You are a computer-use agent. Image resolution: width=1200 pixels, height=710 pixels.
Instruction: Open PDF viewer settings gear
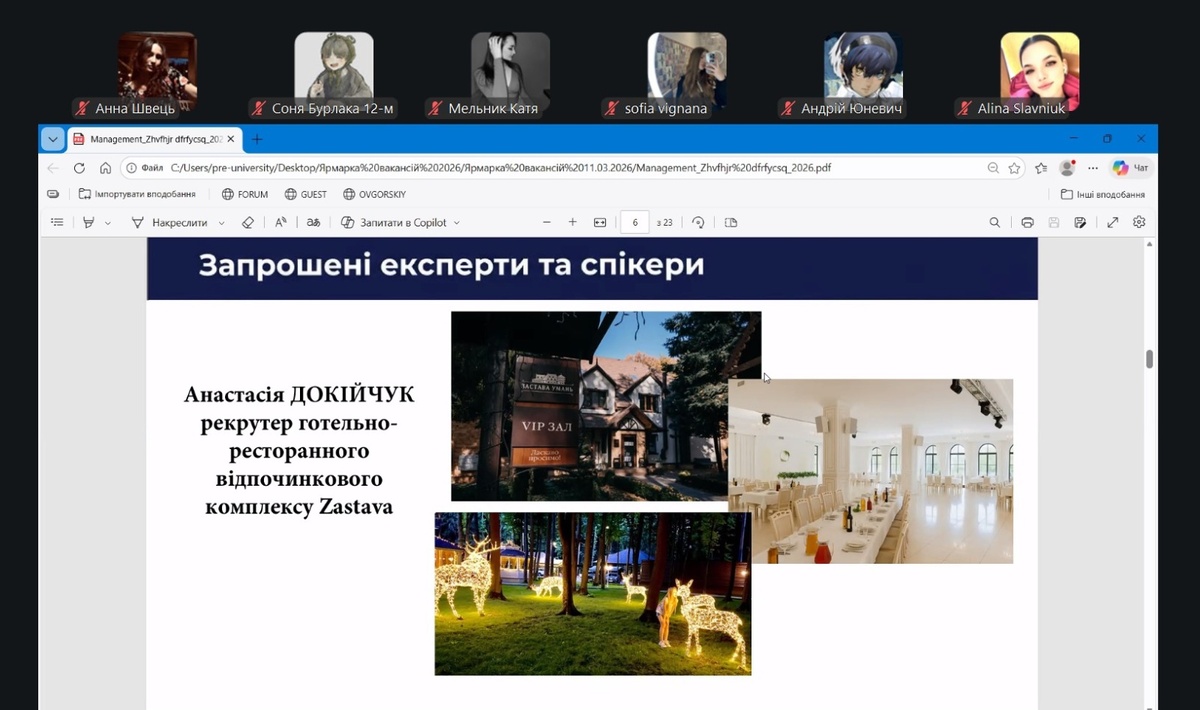pos(1139,223)
